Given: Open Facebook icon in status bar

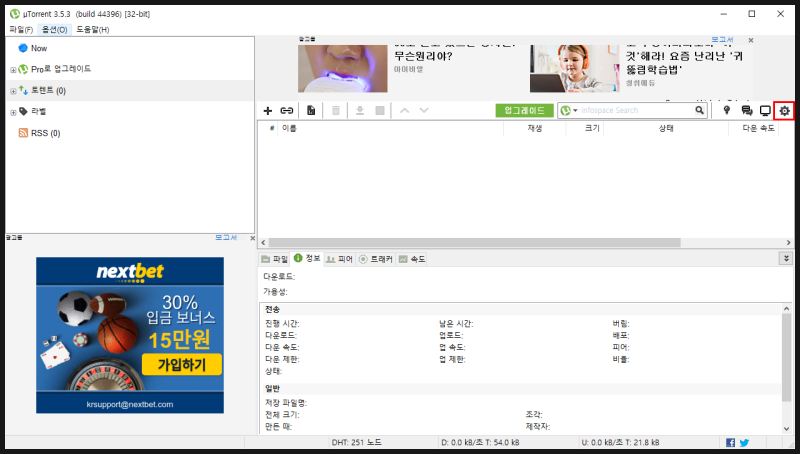Looking at the screenshot, I should [x=731, y=443].
